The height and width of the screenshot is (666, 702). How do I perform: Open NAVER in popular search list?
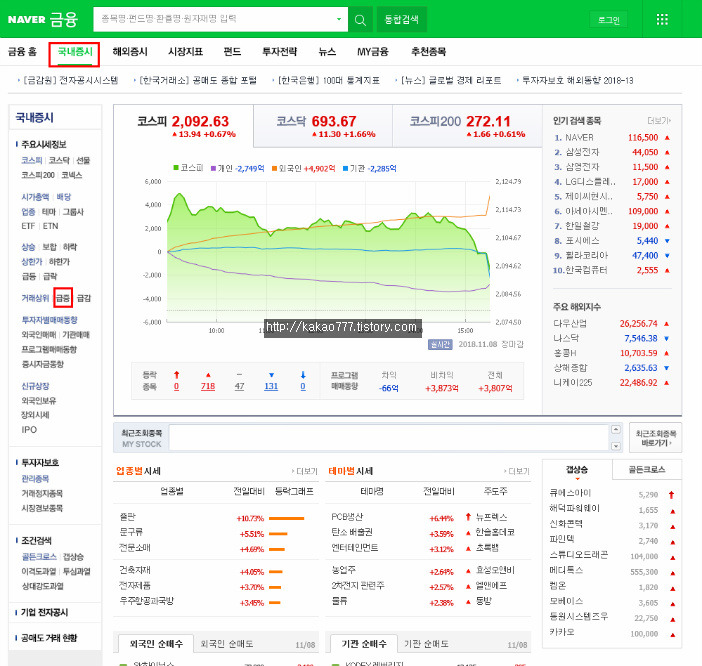[579, 137]
